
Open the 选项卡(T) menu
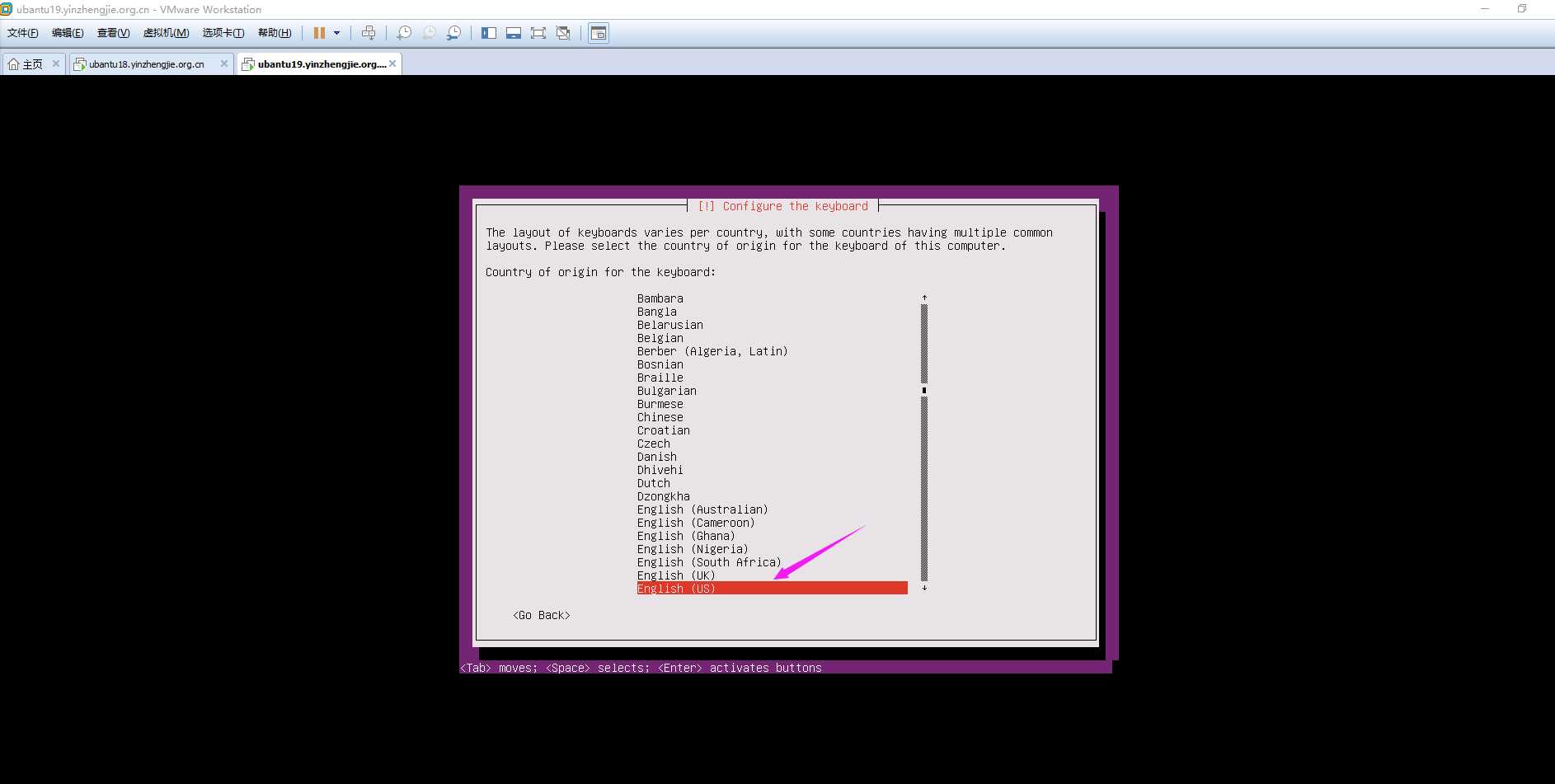coord(223,33)
